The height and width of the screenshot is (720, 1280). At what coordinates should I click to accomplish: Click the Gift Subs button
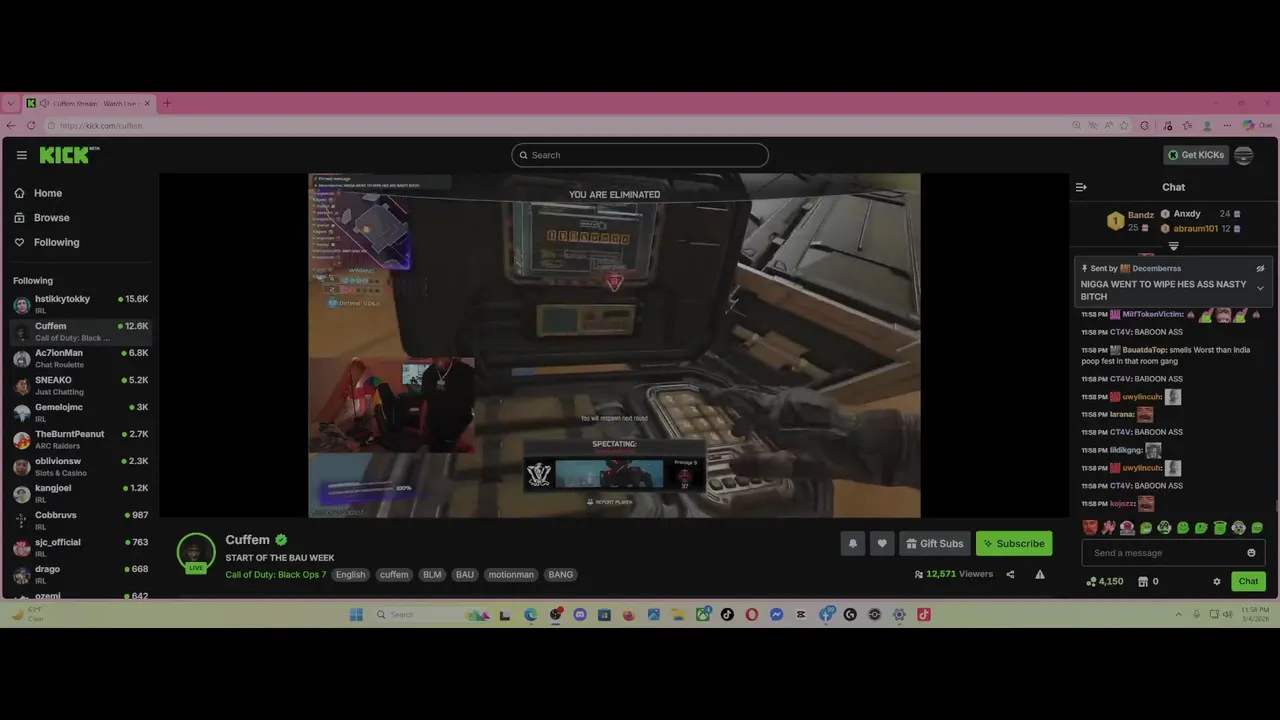coord(935,543)
